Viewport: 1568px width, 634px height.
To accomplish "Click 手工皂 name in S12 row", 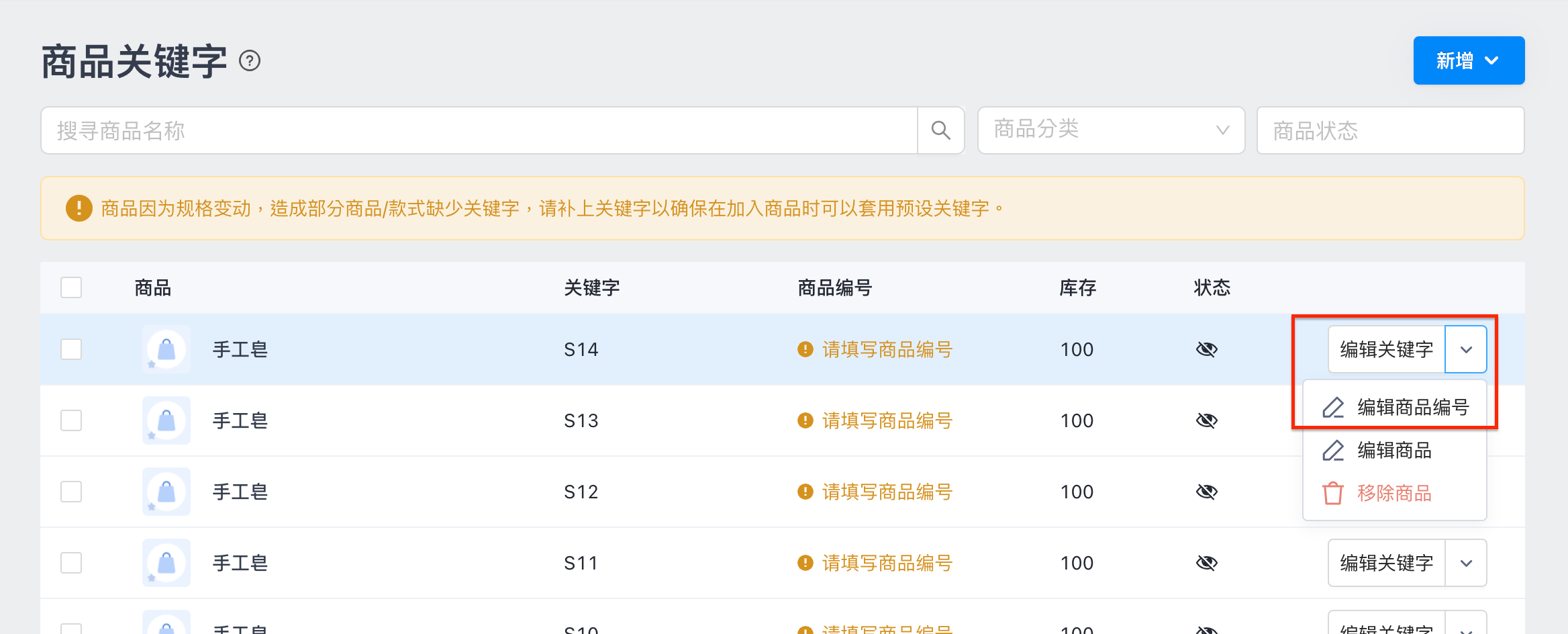I will pyautogui.click(x=240, y=492).
